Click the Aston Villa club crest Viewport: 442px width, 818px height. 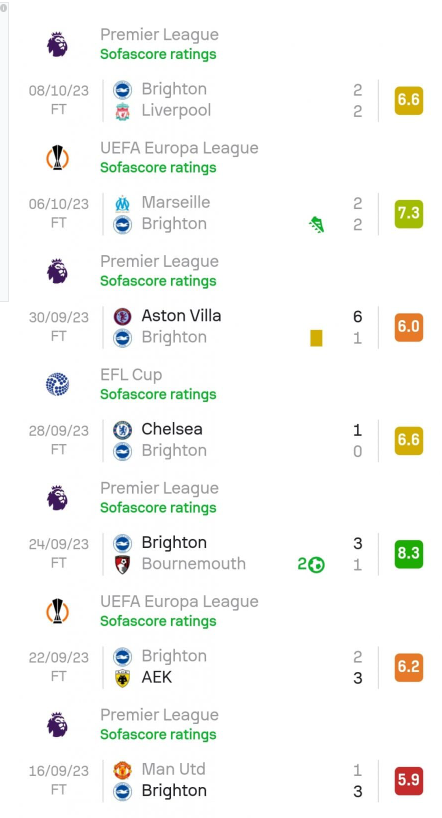123,317
